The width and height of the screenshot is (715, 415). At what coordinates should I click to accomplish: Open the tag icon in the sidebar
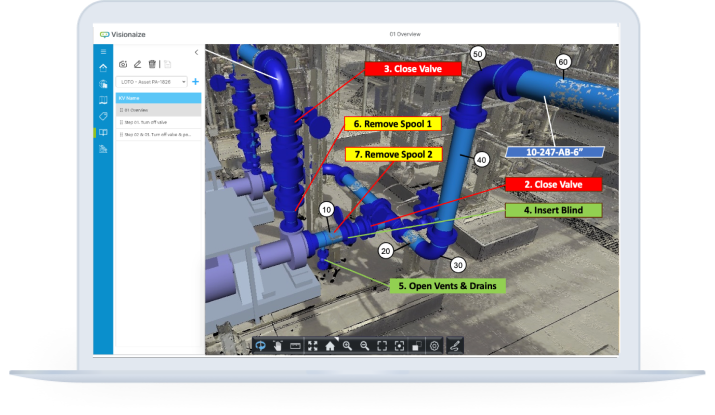[103, 116]
